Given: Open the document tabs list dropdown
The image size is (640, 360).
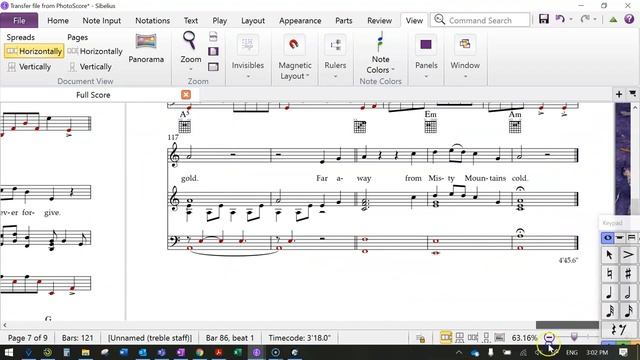Looking at the screenshot, I should (x=632, y=94).
